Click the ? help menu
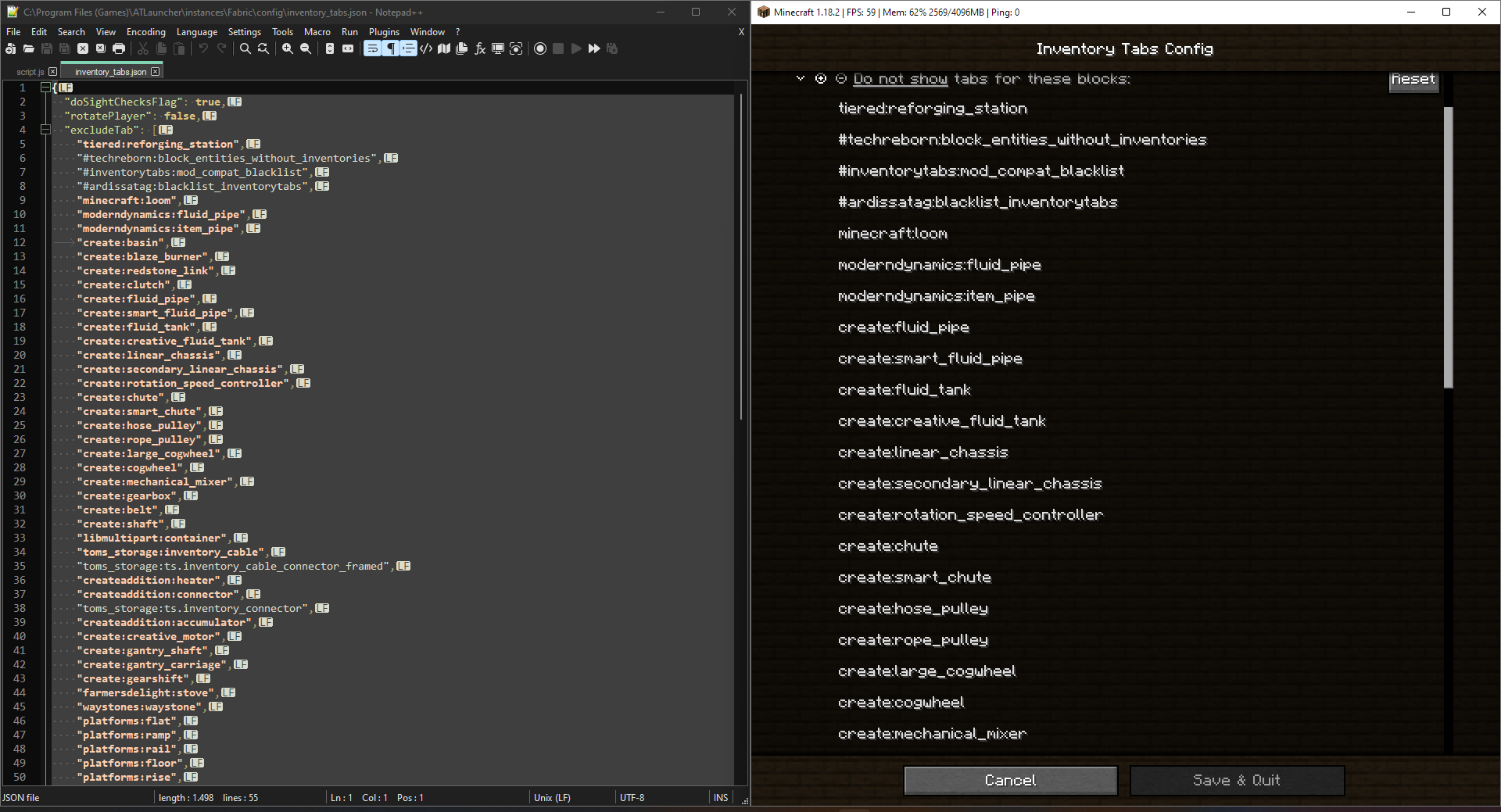This screenshot has width=1501, height=812. [x=458, y=32]
